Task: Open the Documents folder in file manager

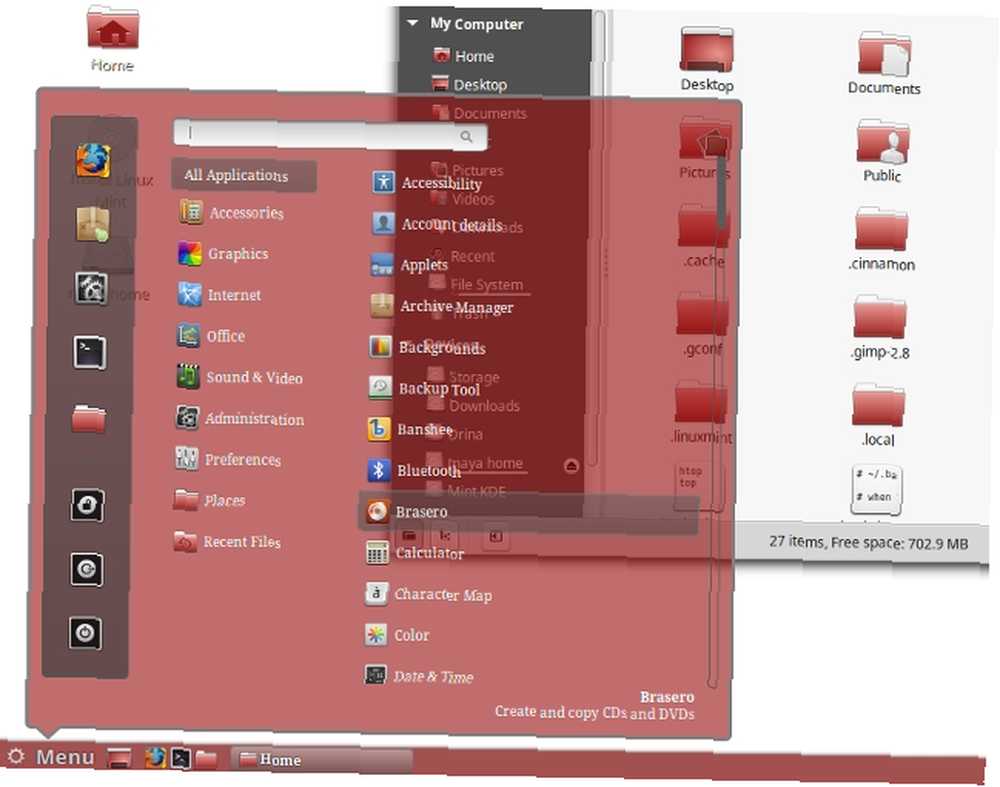Action: pos(884,64)
